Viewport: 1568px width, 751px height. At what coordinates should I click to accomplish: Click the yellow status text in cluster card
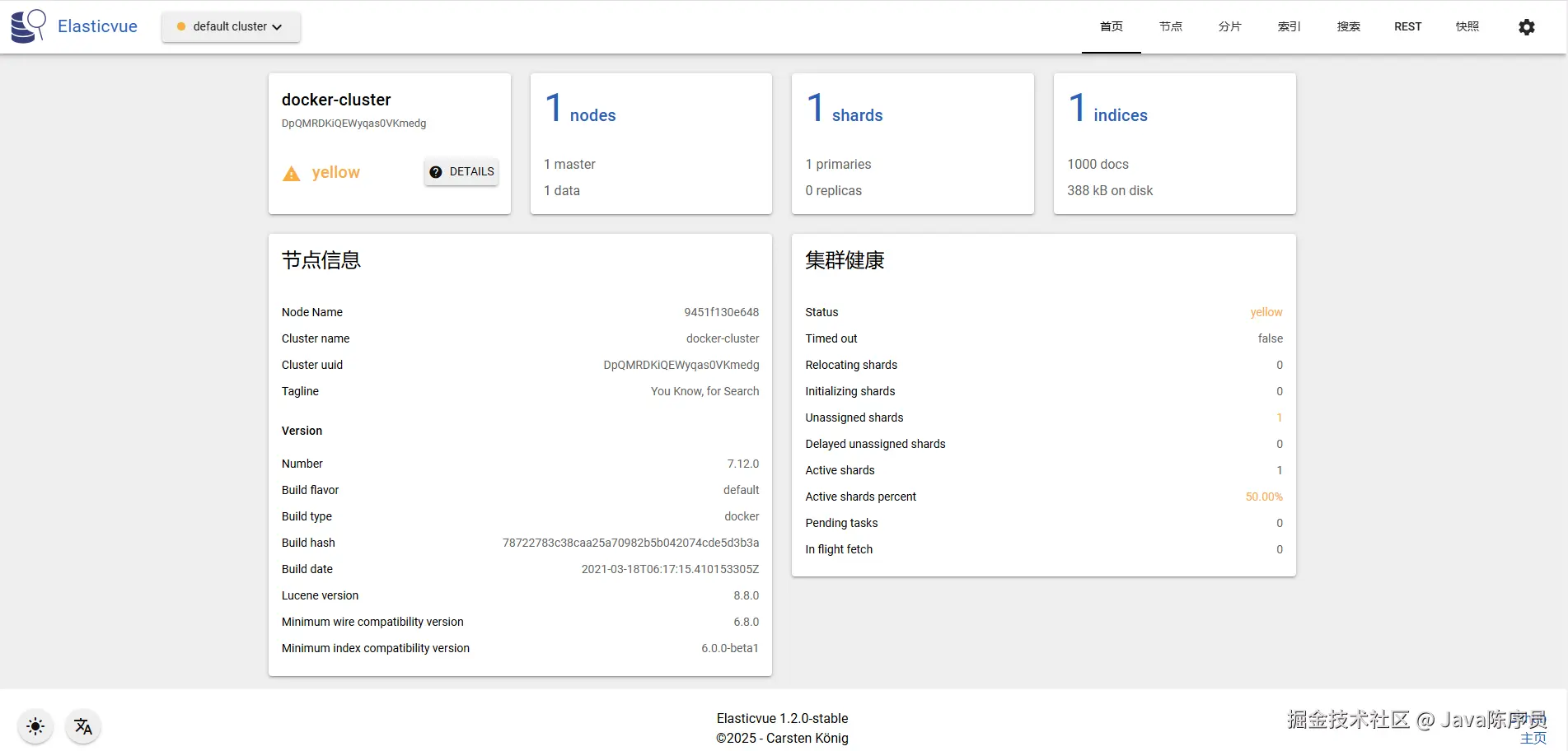336,172
